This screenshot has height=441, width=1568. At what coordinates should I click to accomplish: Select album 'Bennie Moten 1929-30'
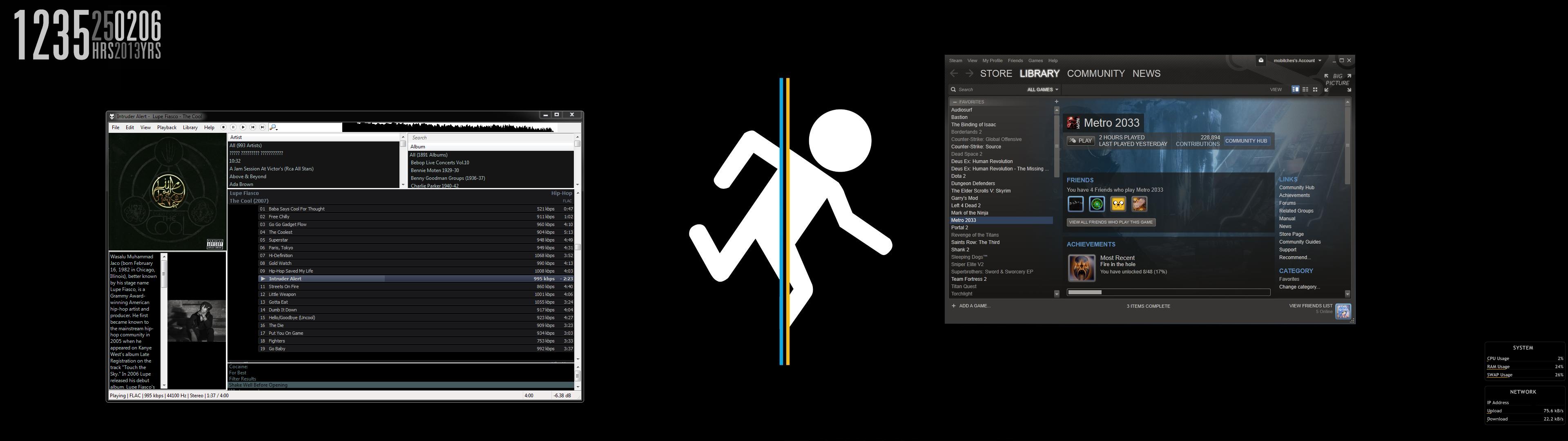[491, 170]
